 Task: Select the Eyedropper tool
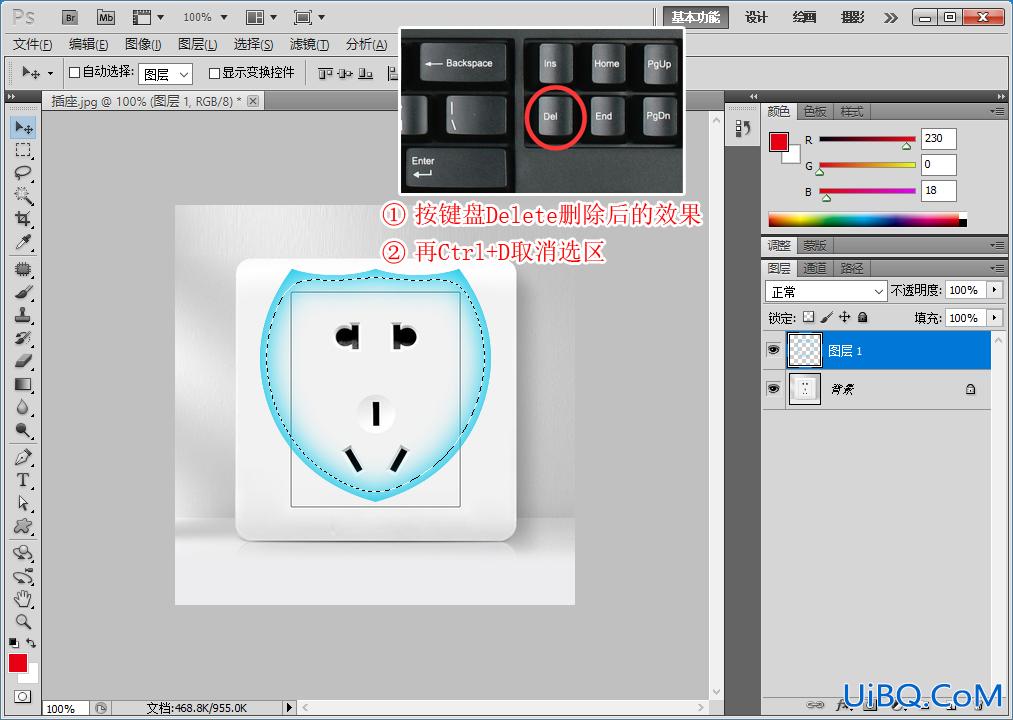click(23, 242)
